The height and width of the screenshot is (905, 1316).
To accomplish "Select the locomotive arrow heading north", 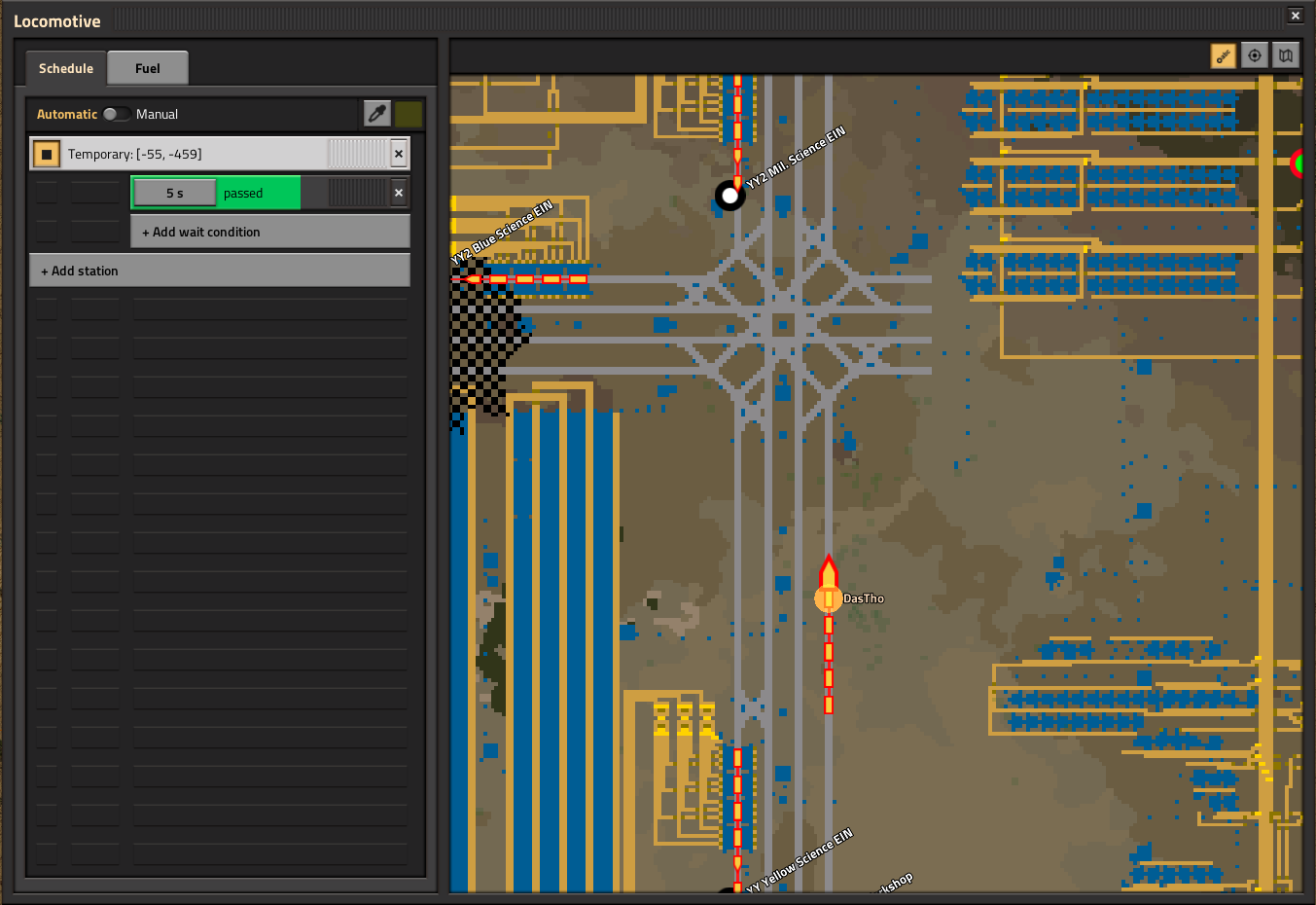I will [829, 574].
